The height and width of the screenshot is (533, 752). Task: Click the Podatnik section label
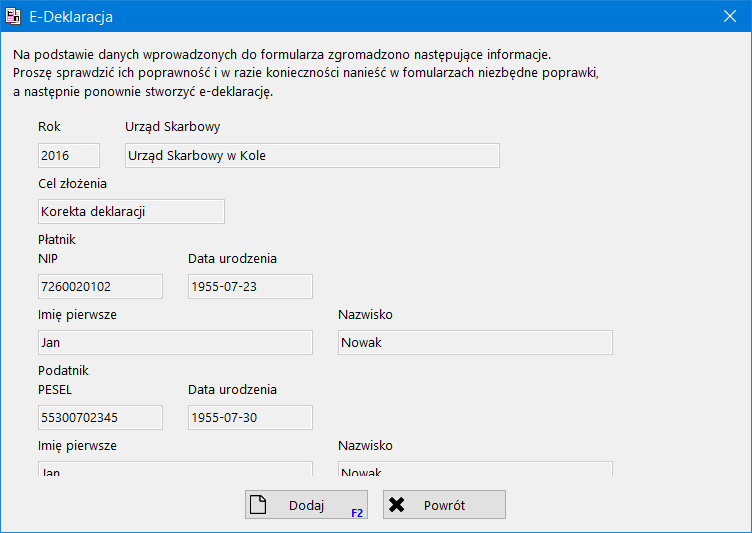tap(64, 370)
